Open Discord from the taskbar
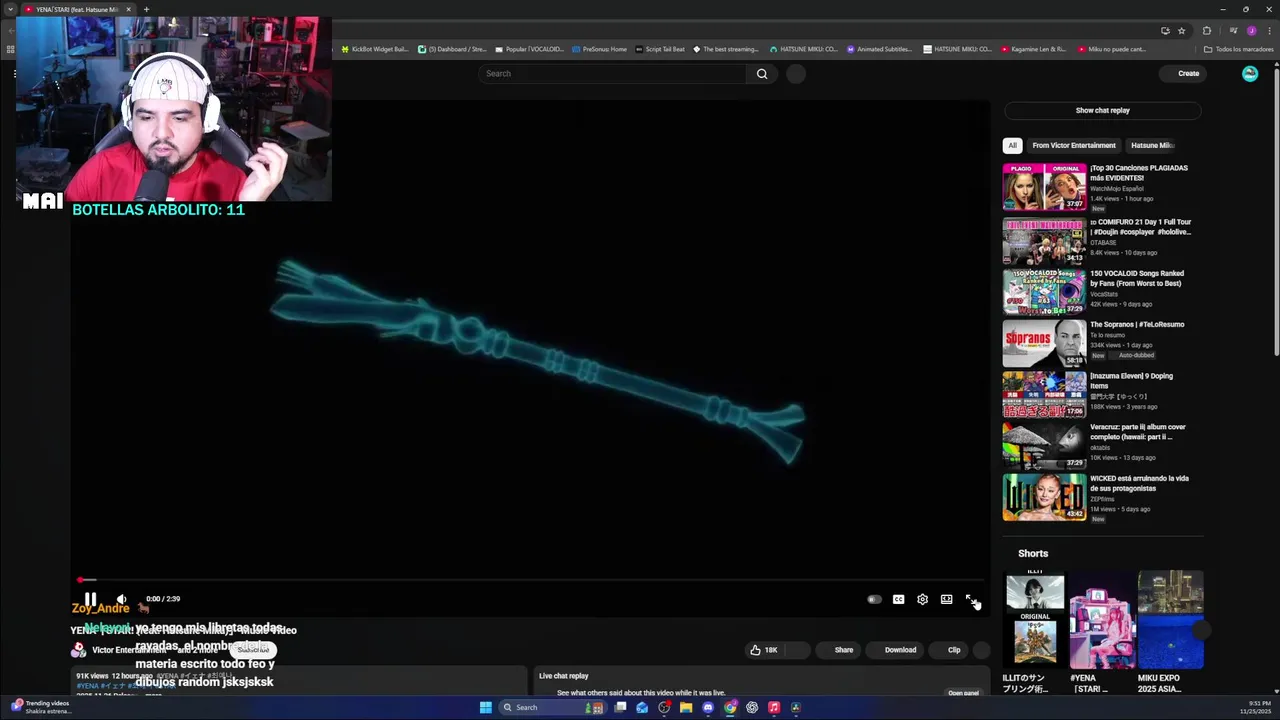 tap(708, 707)
